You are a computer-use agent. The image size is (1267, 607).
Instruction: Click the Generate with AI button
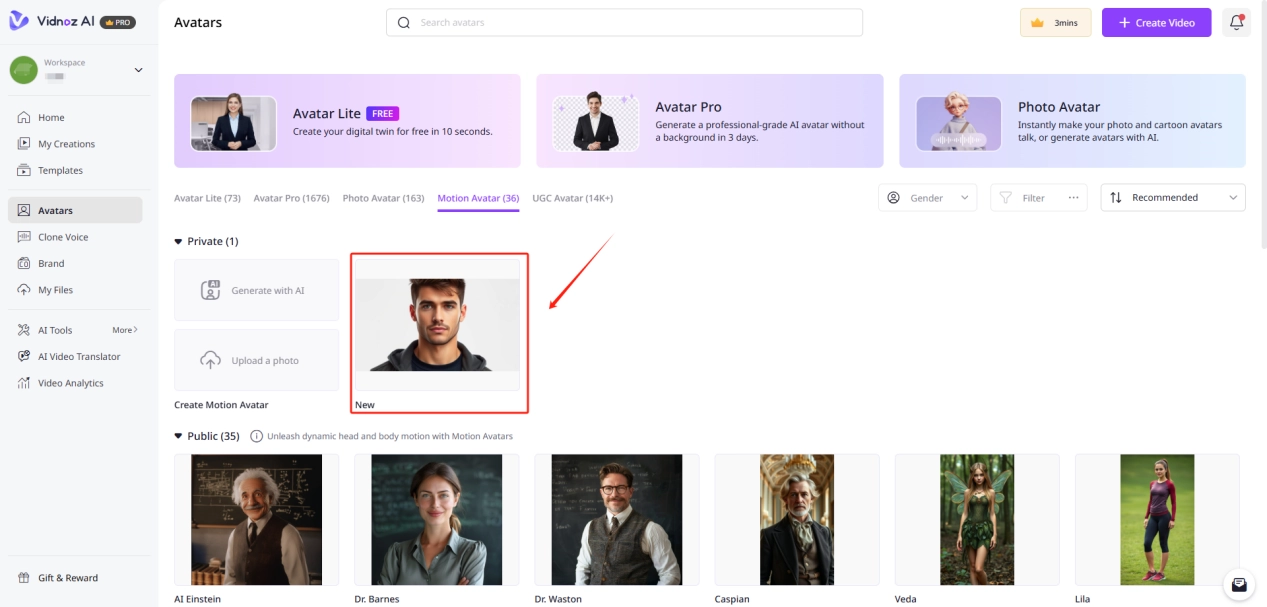(x=256, y=290)
